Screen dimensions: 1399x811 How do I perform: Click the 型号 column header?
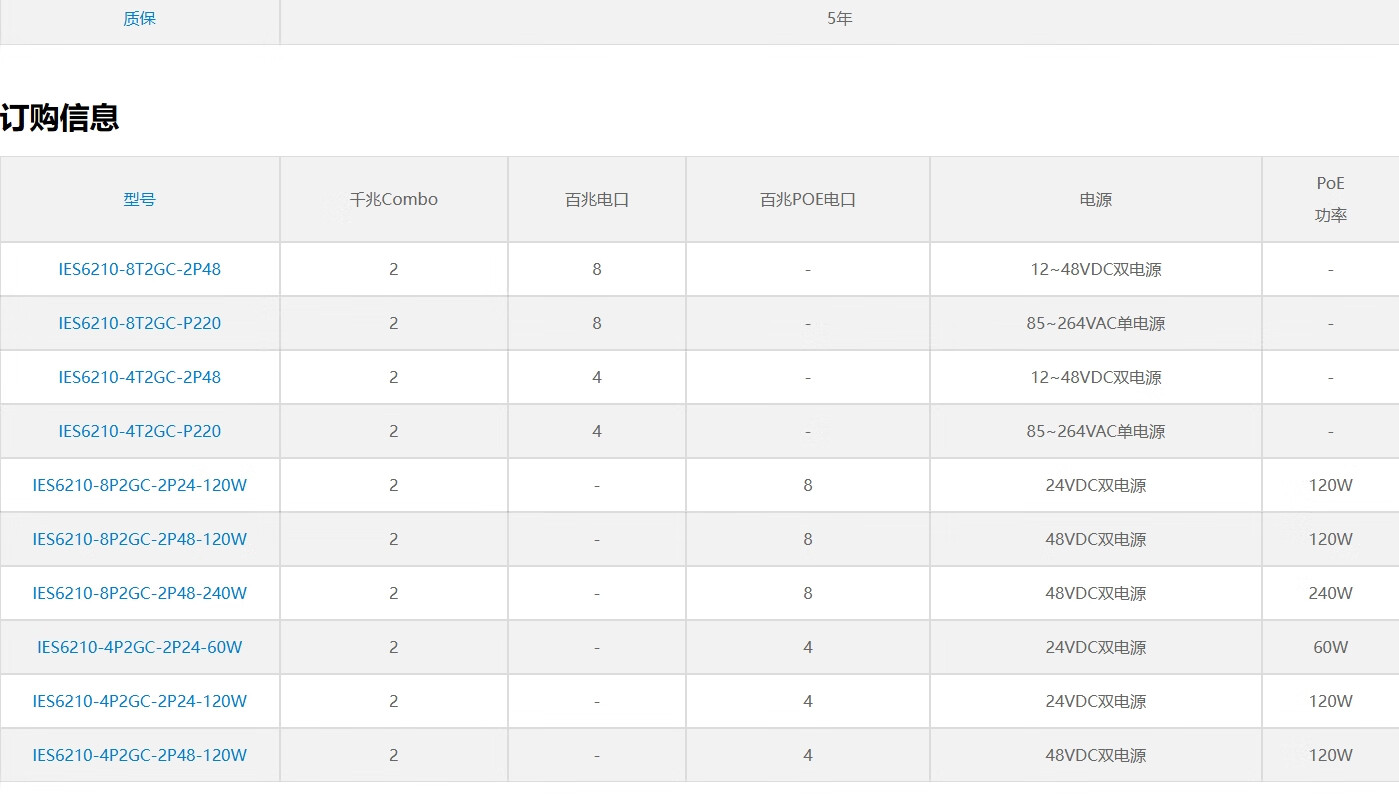pos(140,199)
